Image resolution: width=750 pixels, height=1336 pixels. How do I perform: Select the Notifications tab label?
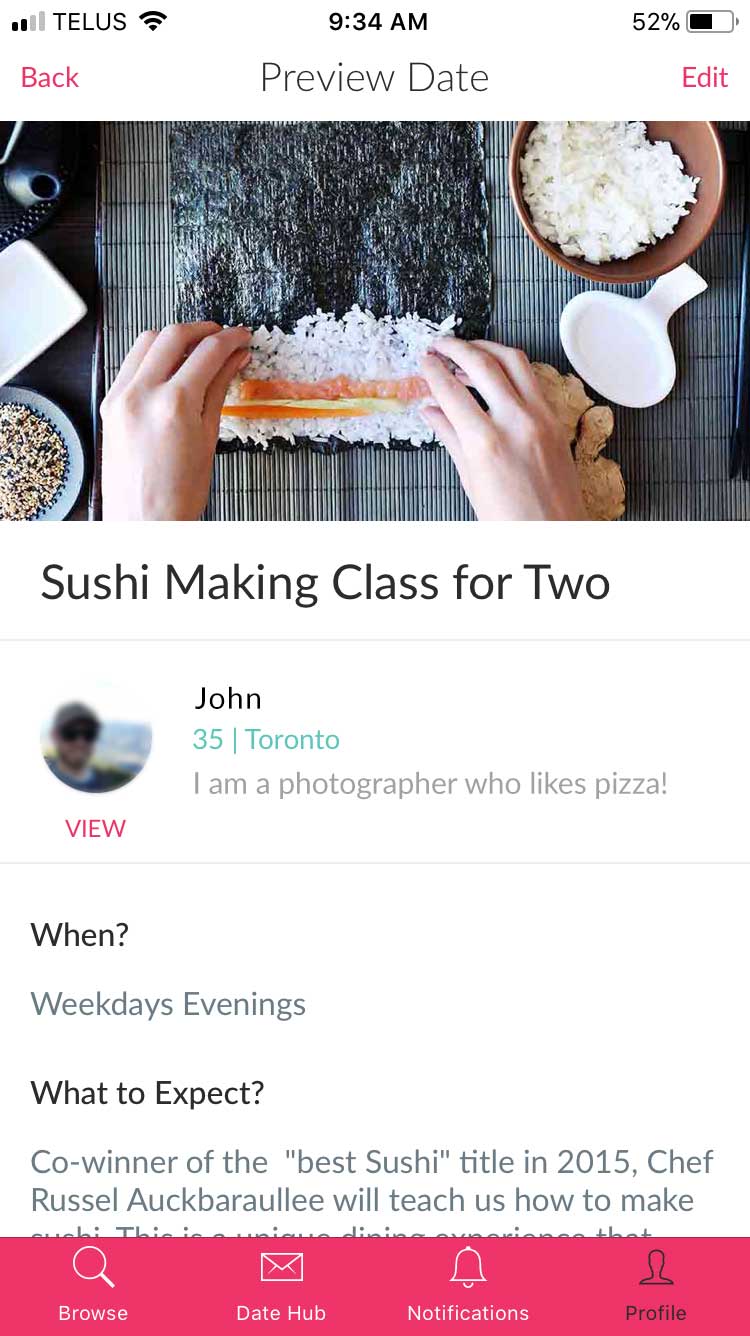tap(468, 1313)
